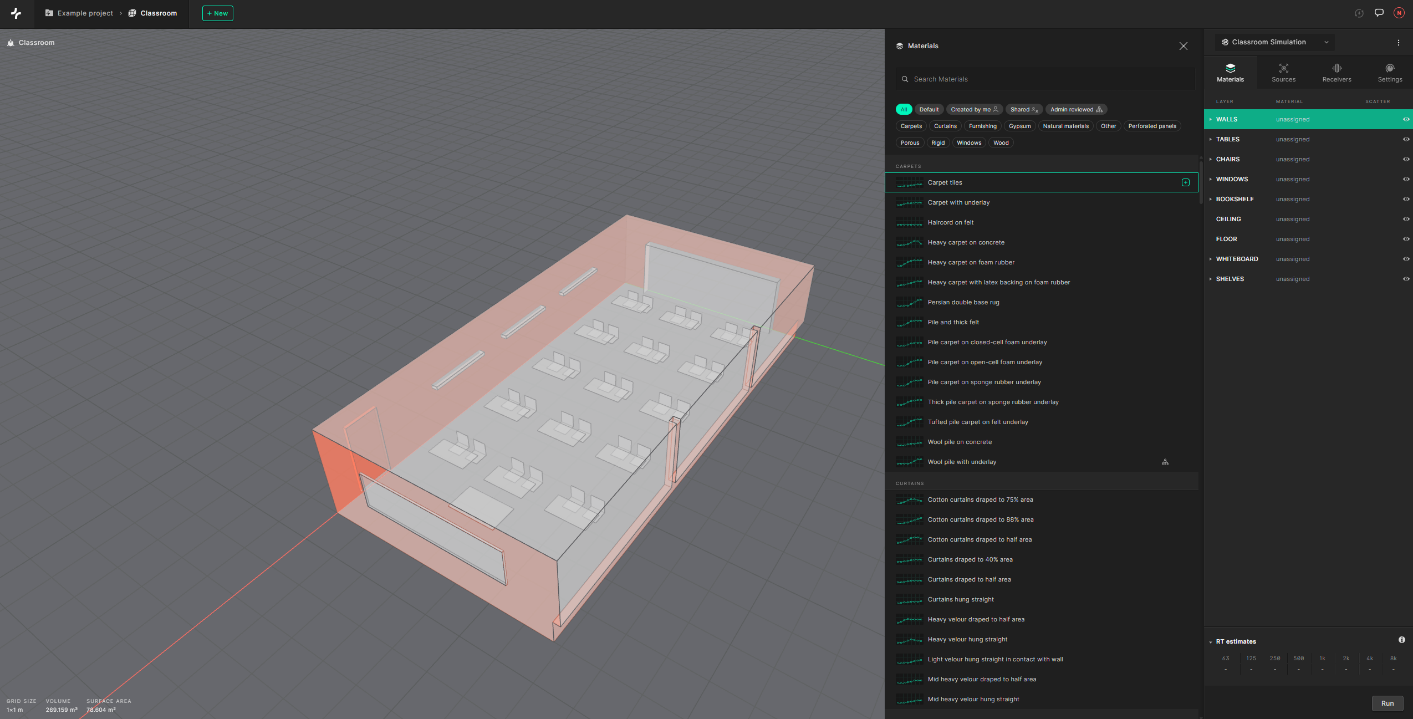Filter by Wood chip
The width and height of the screenshot is (1413, 719).
[x=1000, y=143]
